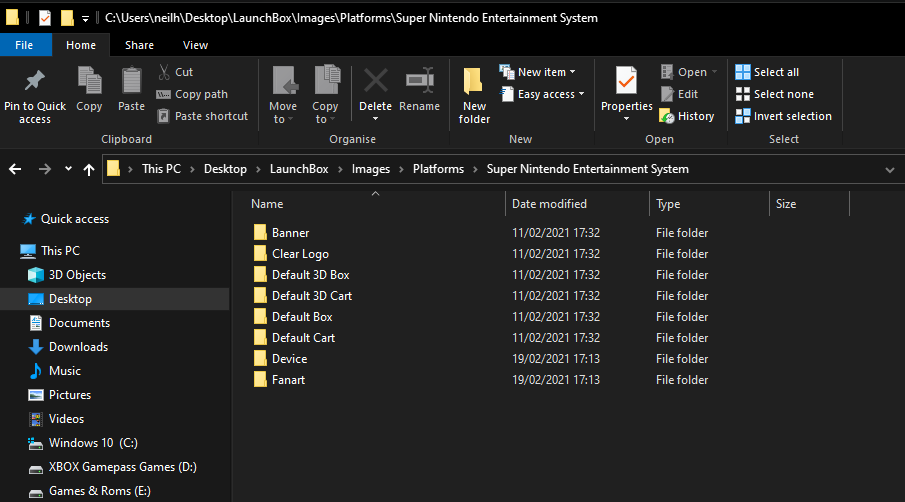Sort by Date modified column header
The width and height of the screenshot is (905, 502).
coord(549,204)
